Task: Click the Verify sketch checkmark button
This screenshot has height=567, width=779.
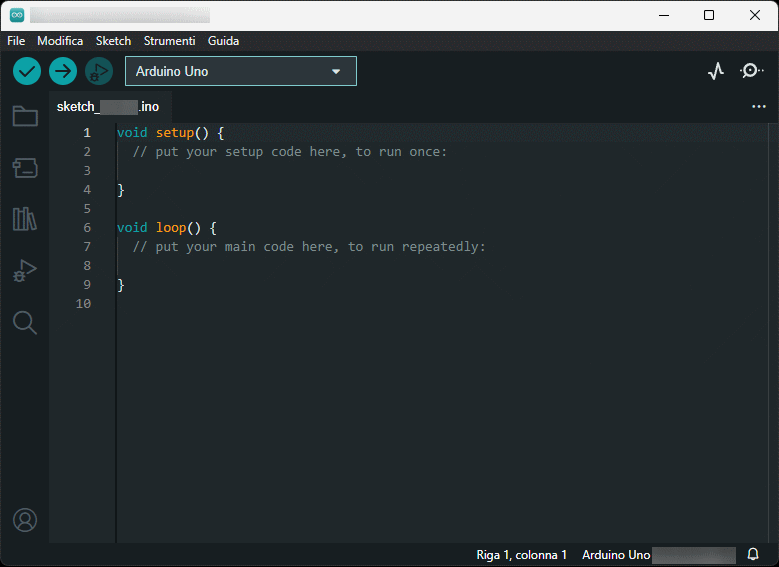Action: (x=27, y=71)
